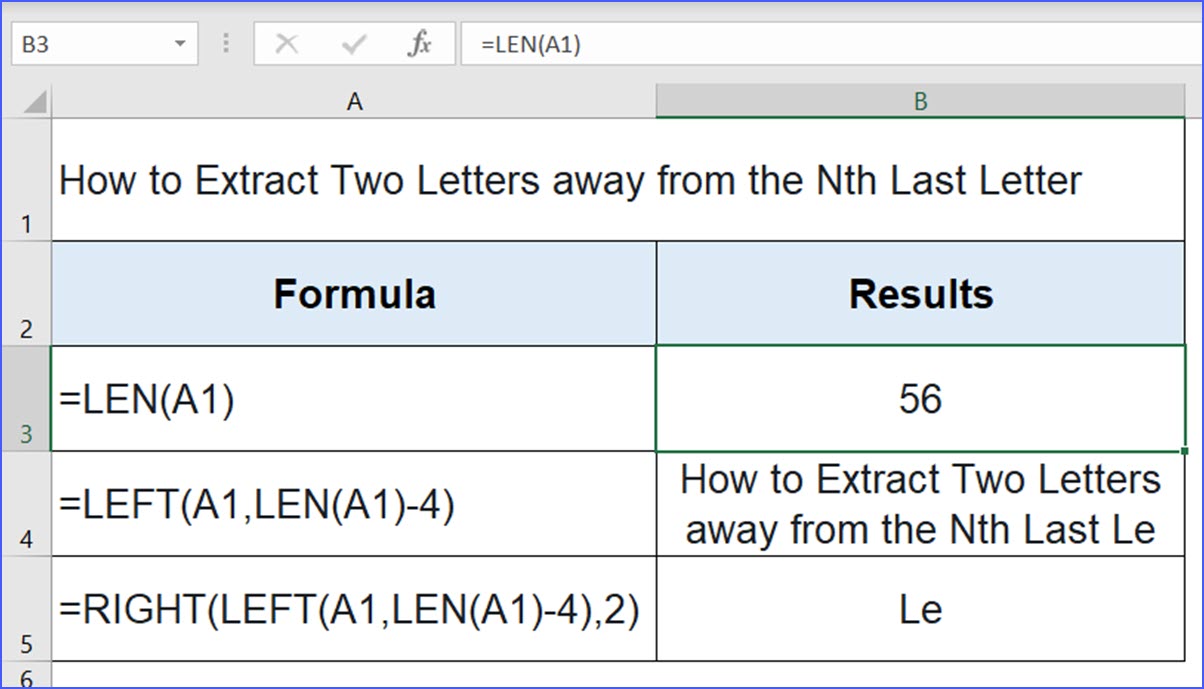Expand the Name Box list of named ranges

point(180,43)
